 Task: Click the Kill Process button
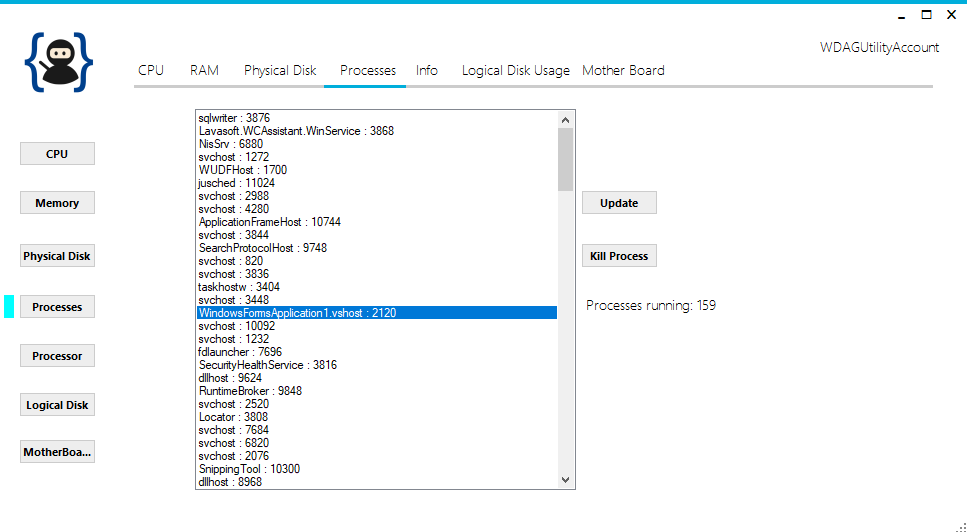619,256
